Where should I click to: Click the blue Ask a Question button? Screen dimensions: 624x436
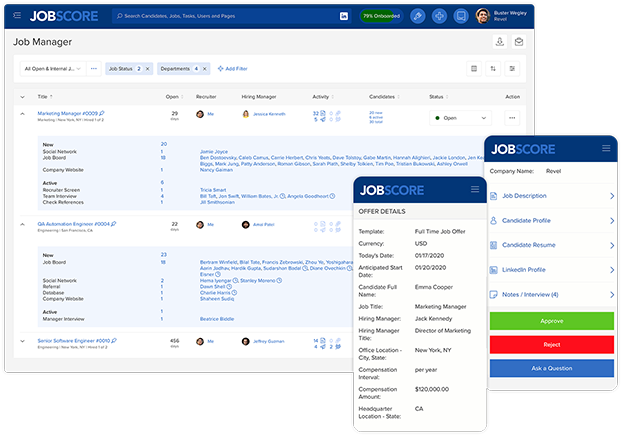coord(552,368)
